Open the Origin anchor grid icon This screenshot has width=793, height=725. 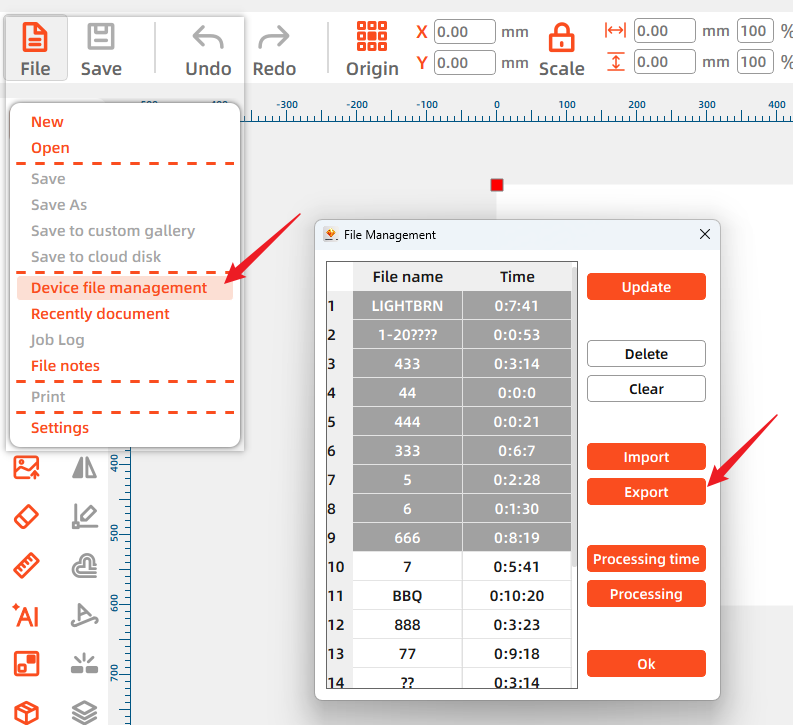click(x=372, y=36)
